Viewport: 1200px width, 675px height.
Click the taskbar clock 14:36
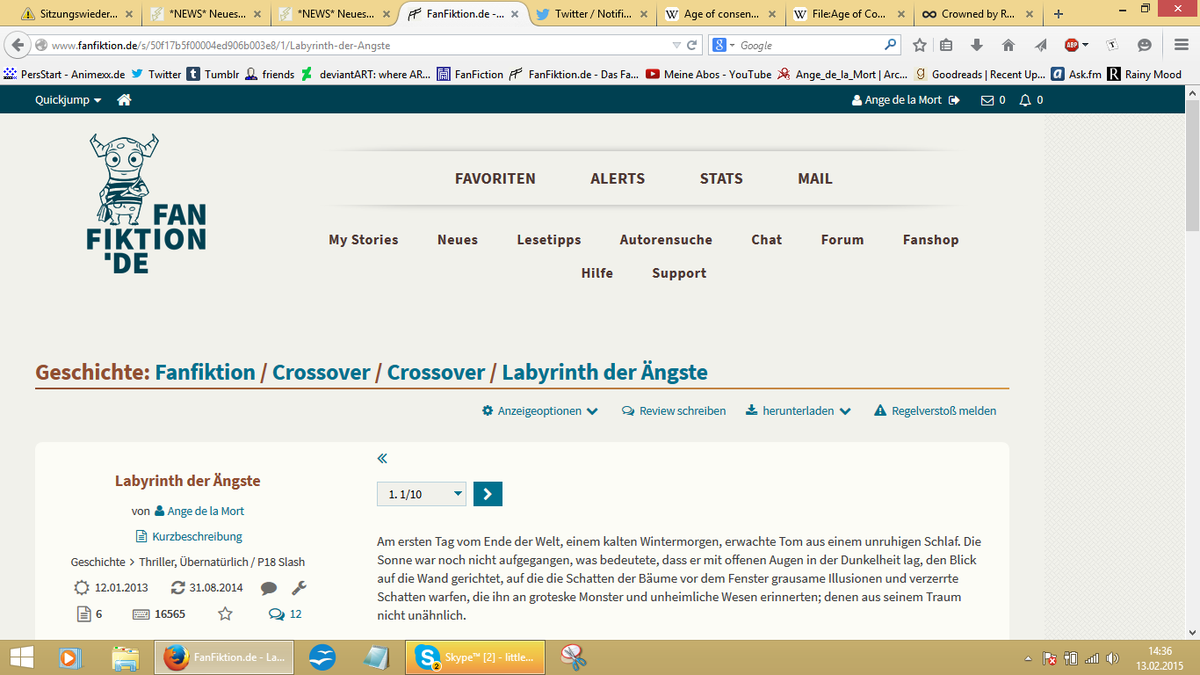point(1160,651)
